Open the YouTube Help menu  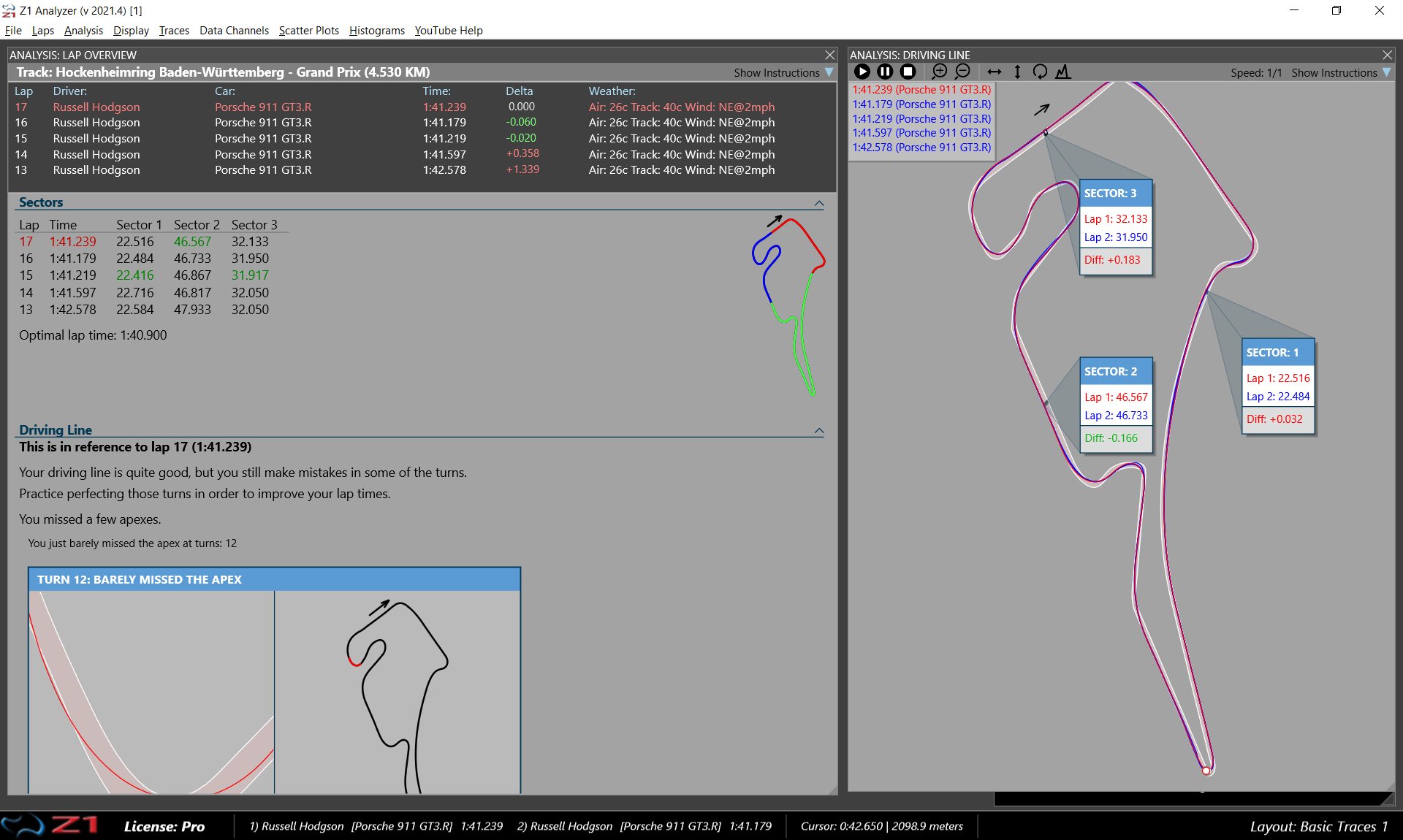tap(449, 31)
